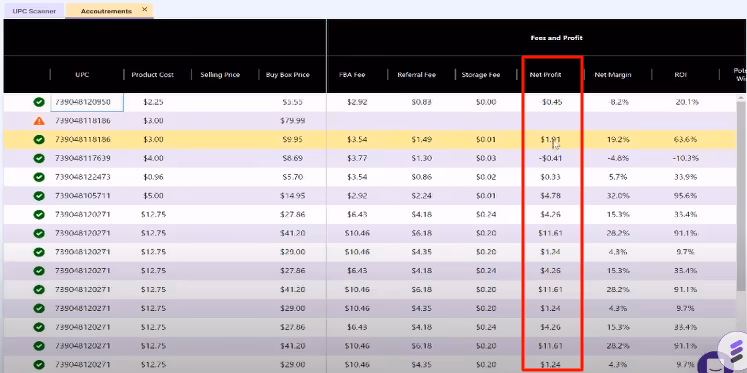The width and height of the screenshot is (747, 373).
Task: Click the $1.49 referral fee cell
Action: [x=422, y=140]
